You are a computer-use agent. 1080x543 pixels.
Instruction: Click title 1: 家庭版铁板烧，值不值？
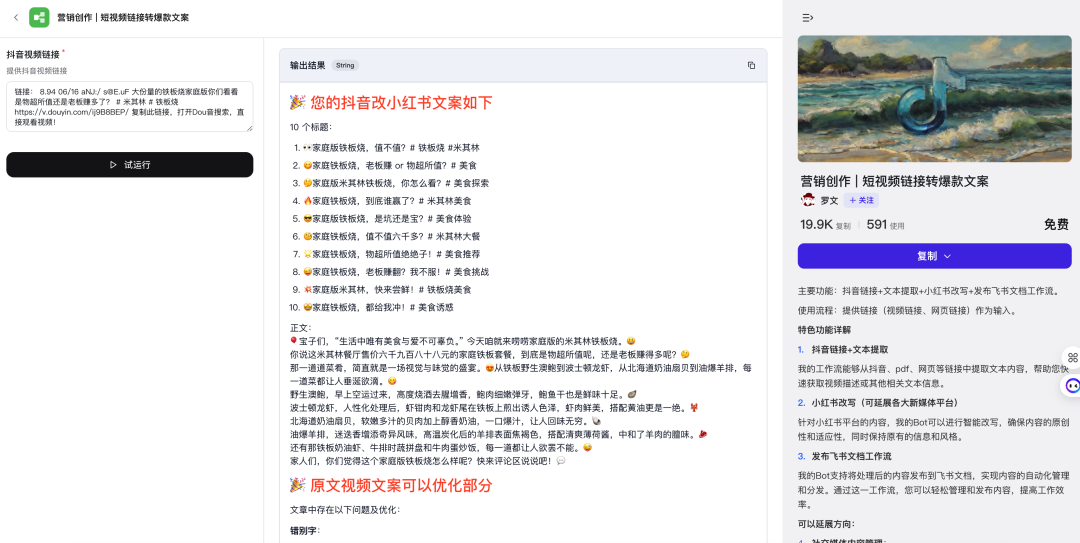point(391,147)
